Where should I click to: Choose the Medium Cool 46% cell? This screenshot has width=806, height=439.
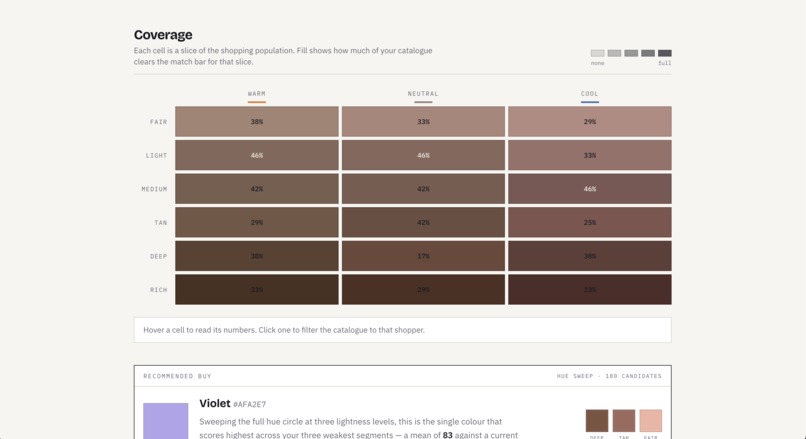click(590, 189)
